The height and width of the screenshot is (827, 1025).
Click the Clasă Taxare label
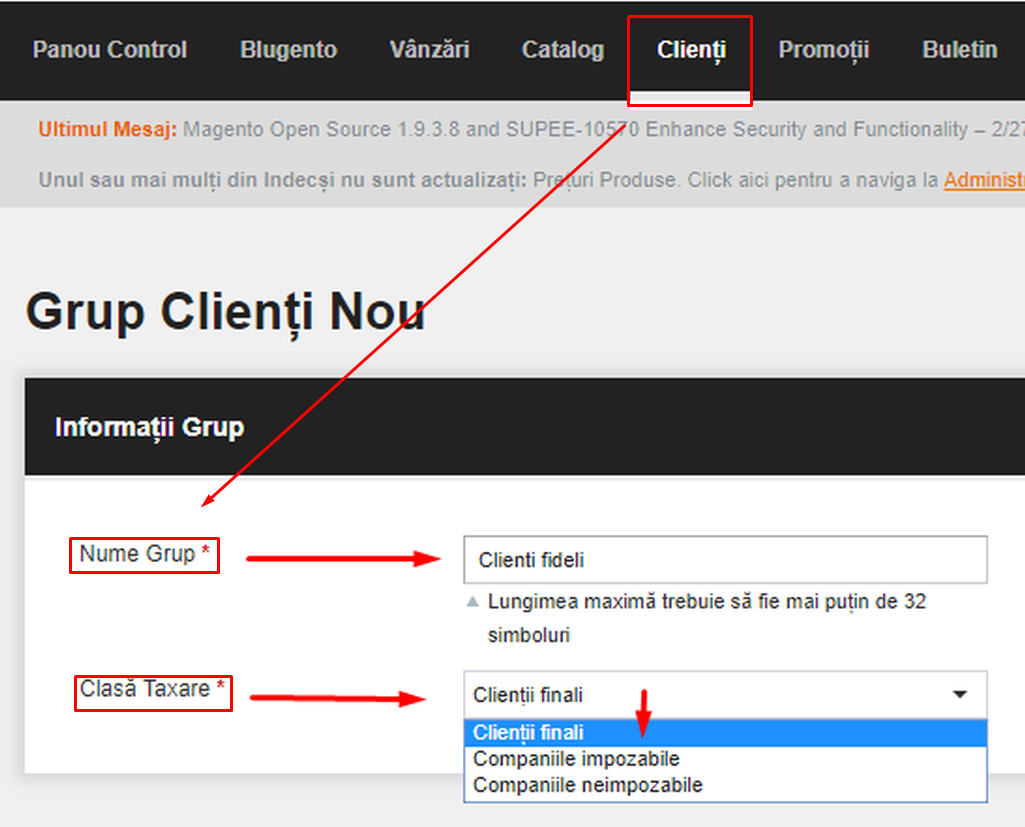pyautogui.click(x=152, y=689)
